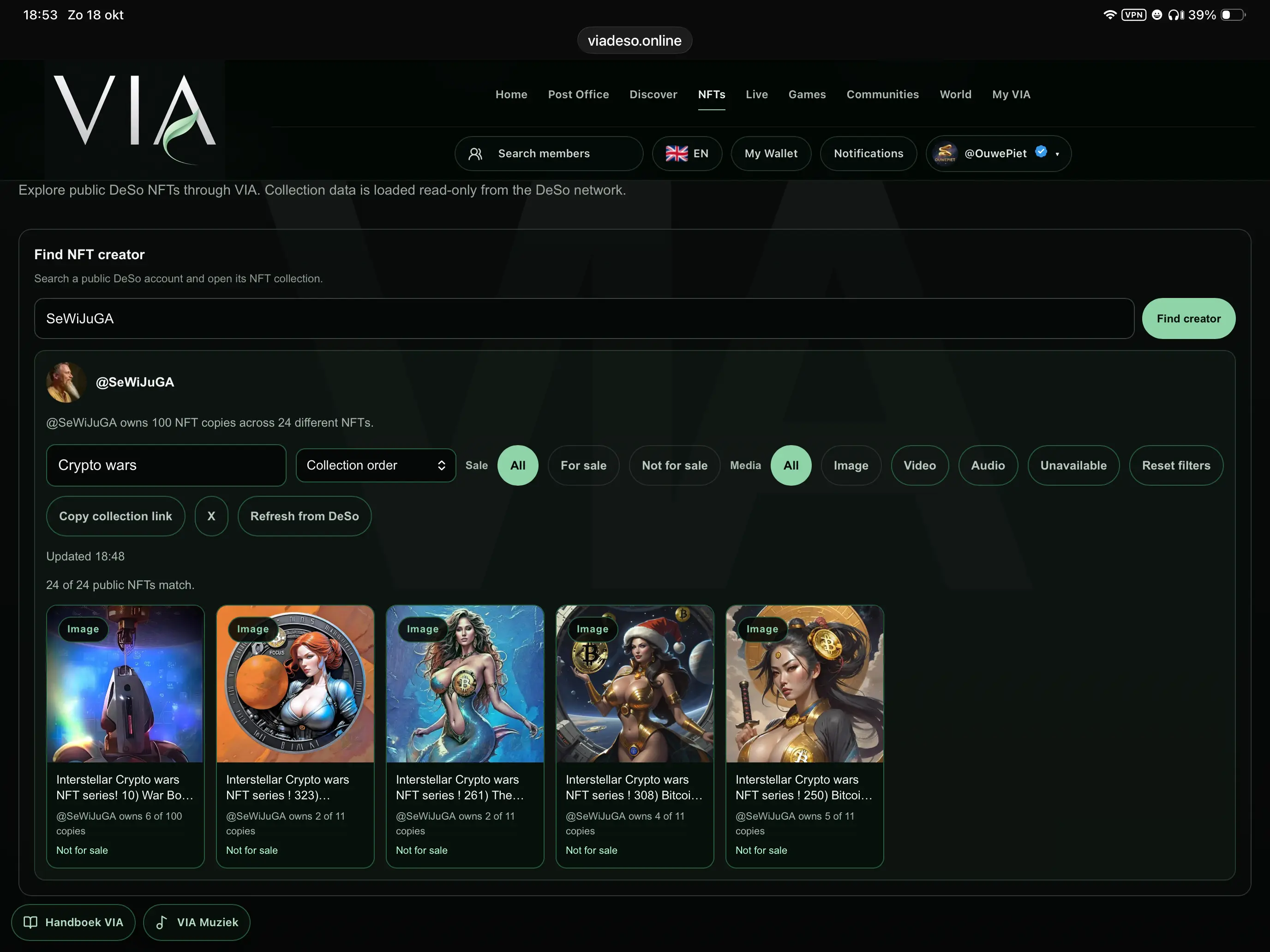Go to the Communities tab

click(882, 95)
